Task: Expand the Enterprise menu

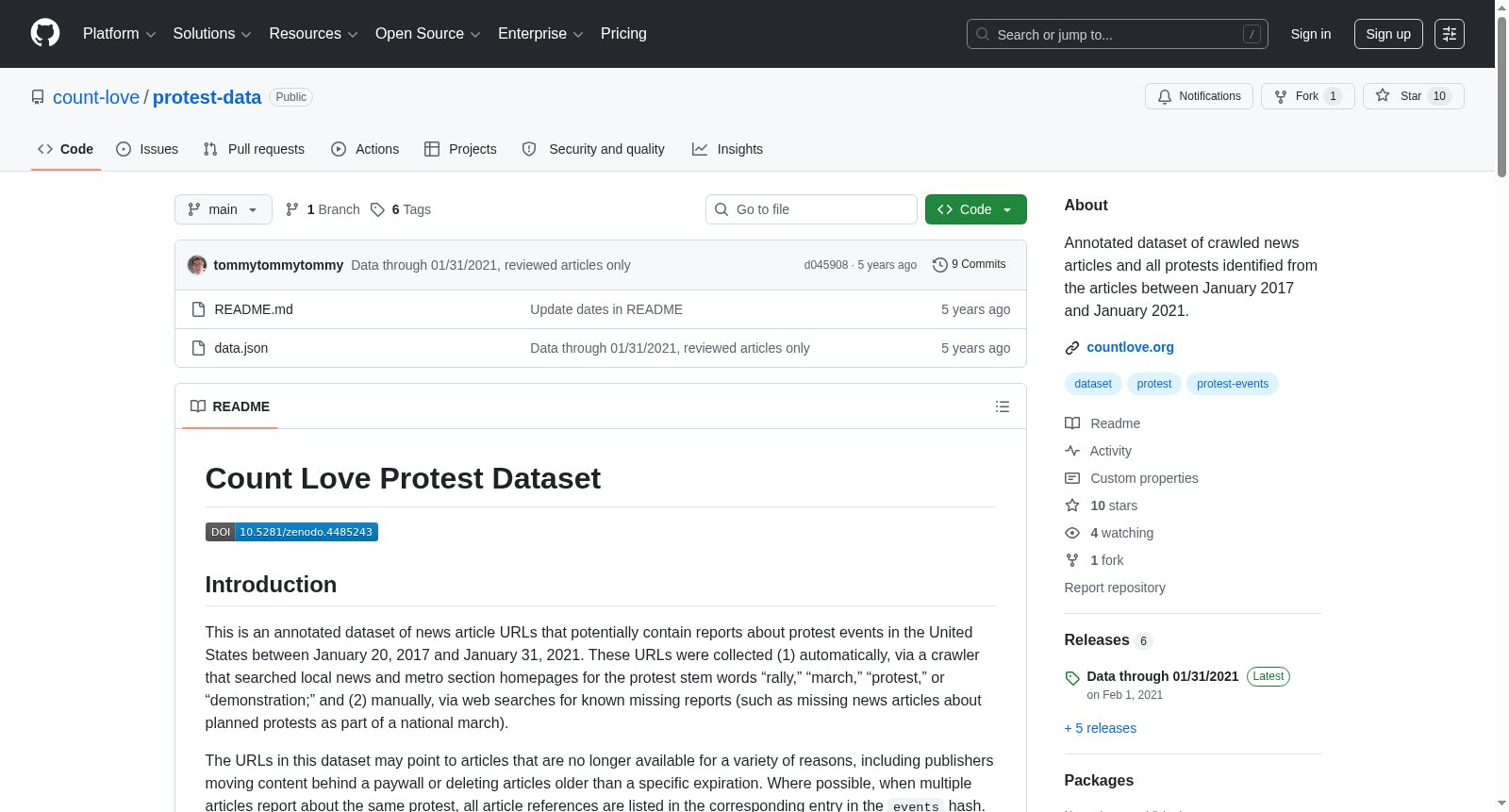Action: (540, 34)
